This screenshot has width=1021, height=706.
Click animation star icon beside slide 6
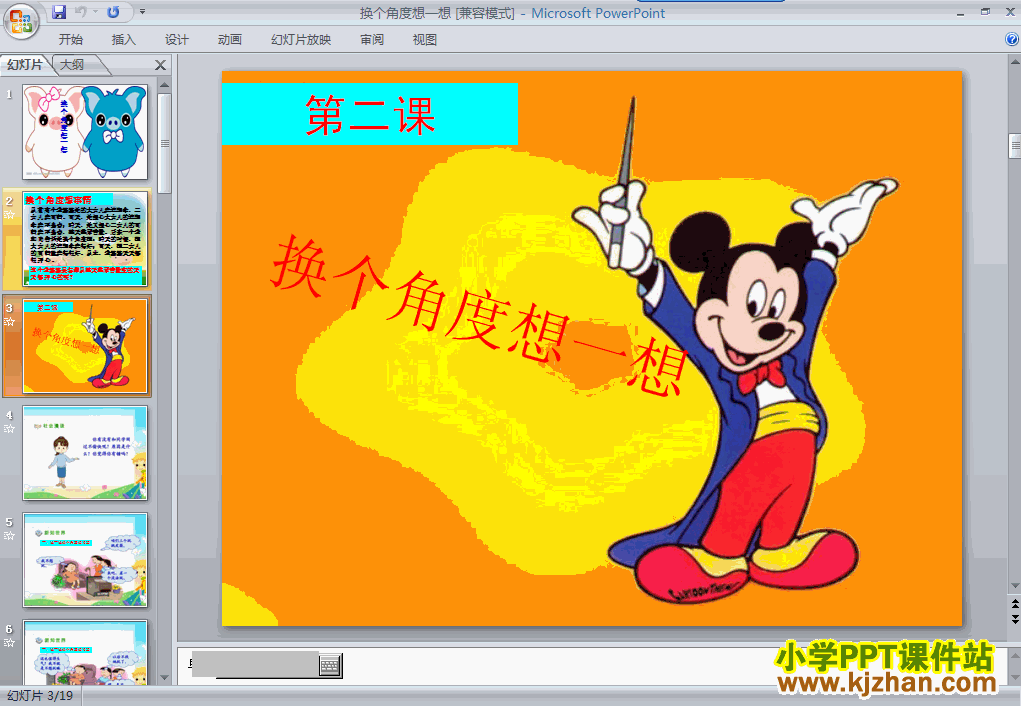coord(10,643)
